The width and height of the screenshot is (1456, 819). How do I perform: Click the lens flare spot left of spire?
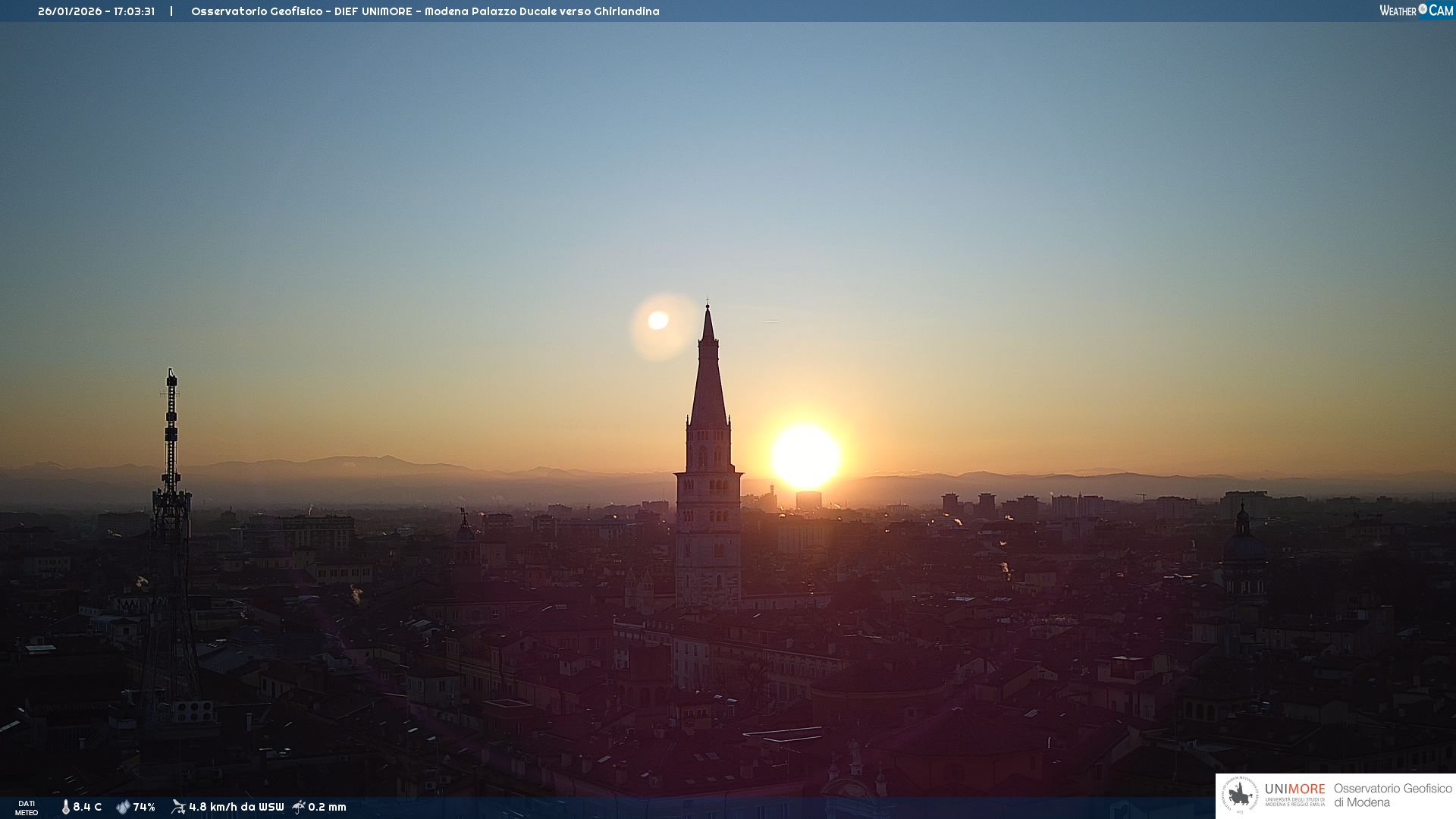tap(658, 321)
